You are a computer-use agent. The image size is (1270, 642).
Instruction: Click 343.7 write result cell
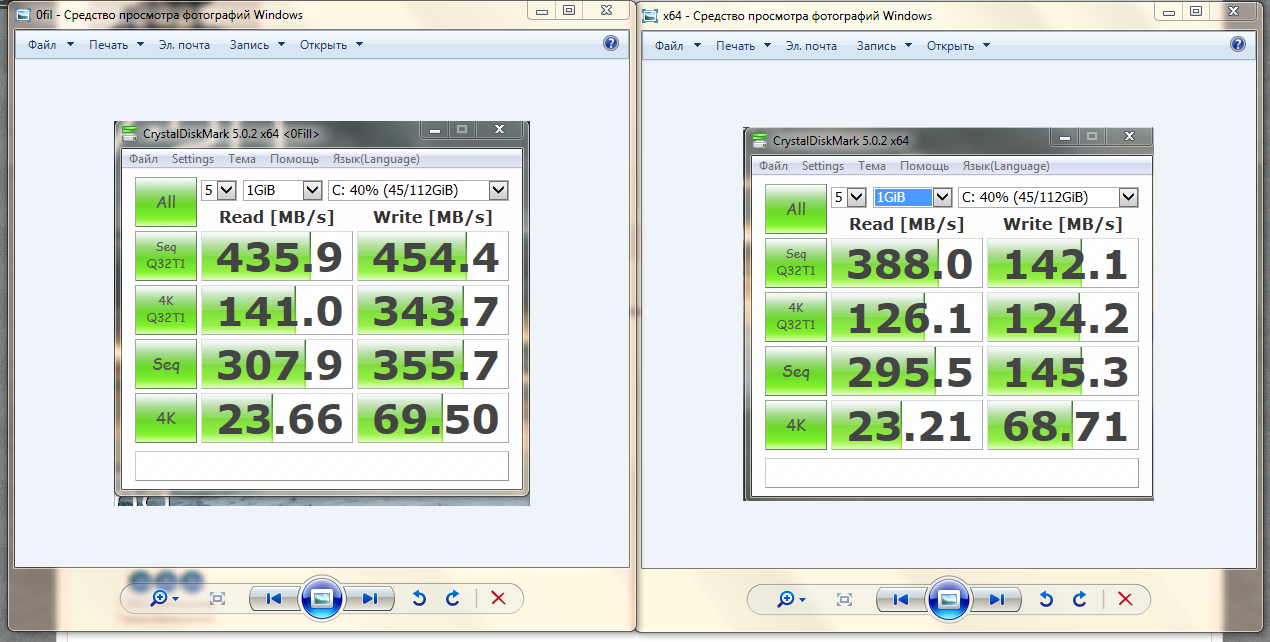433,311
